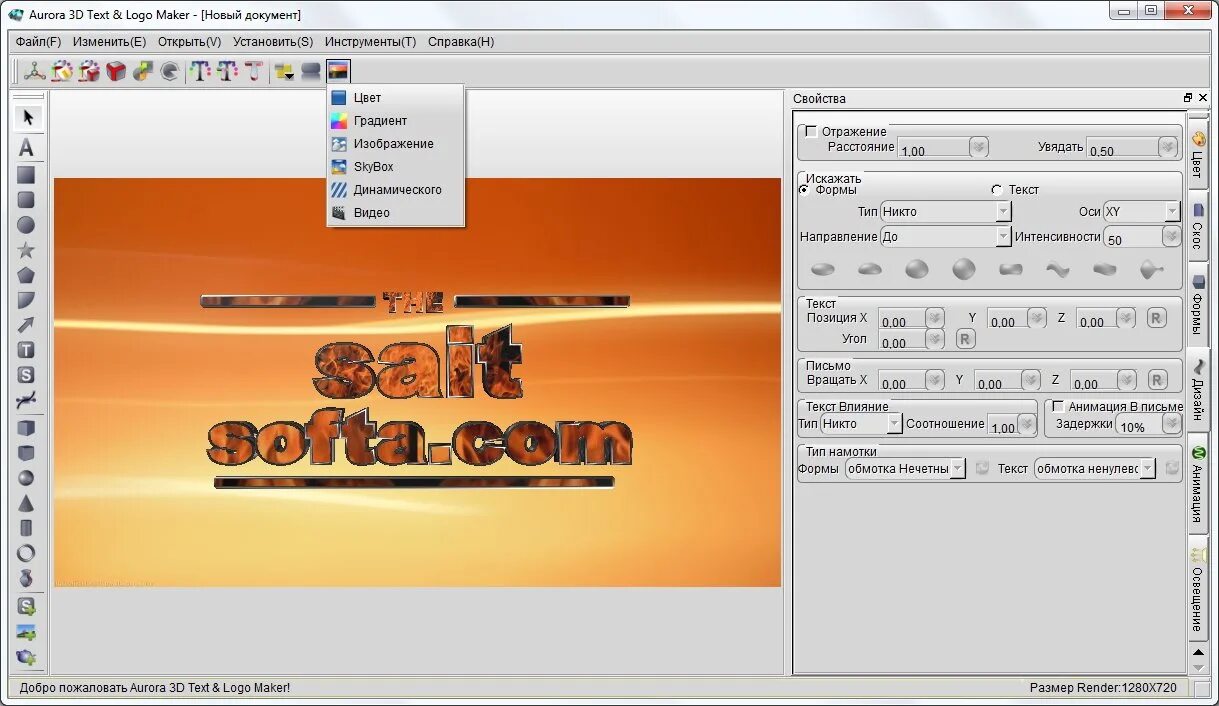The image size is (1219, 706).
Task: Choose SkyBox from background menu
Action: coord(396,167)
